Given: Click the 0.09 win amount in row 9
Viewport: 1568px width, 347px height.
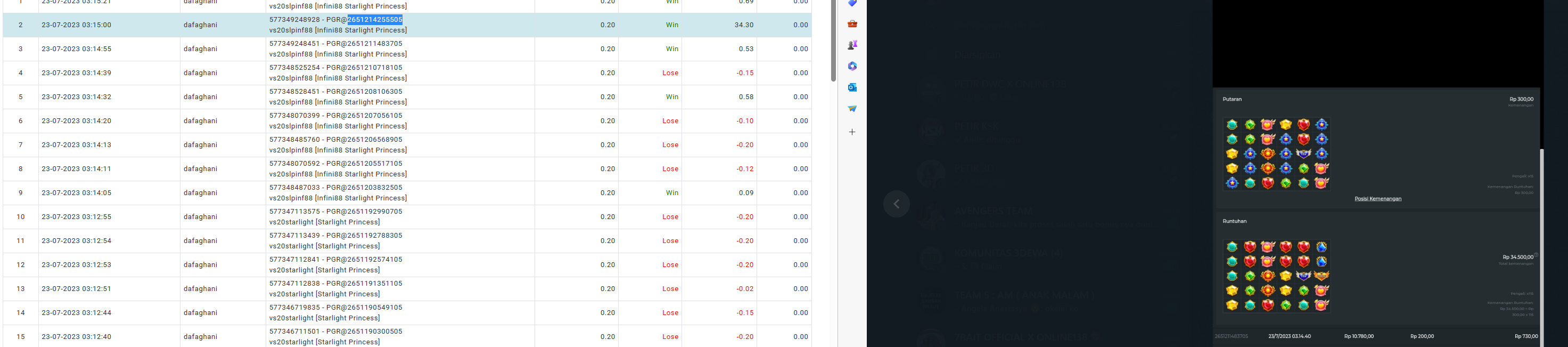Looking at the screenshot, I should 746,193.
